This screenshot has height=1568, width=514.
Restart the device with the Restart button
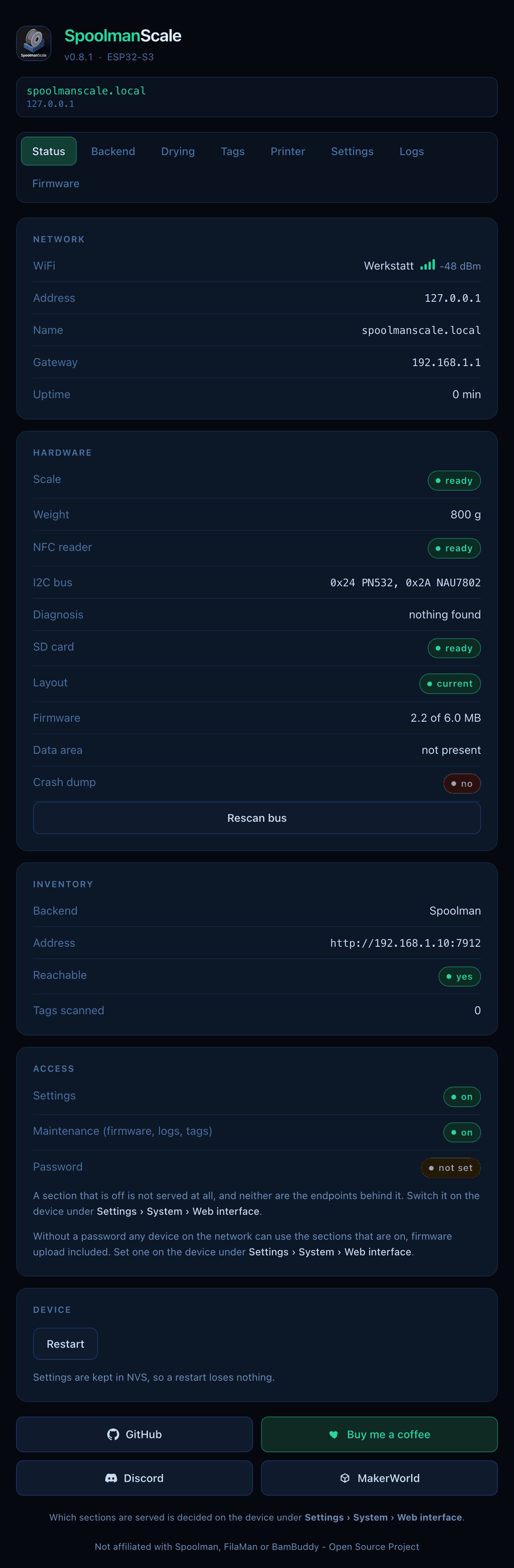(65, 1343)
